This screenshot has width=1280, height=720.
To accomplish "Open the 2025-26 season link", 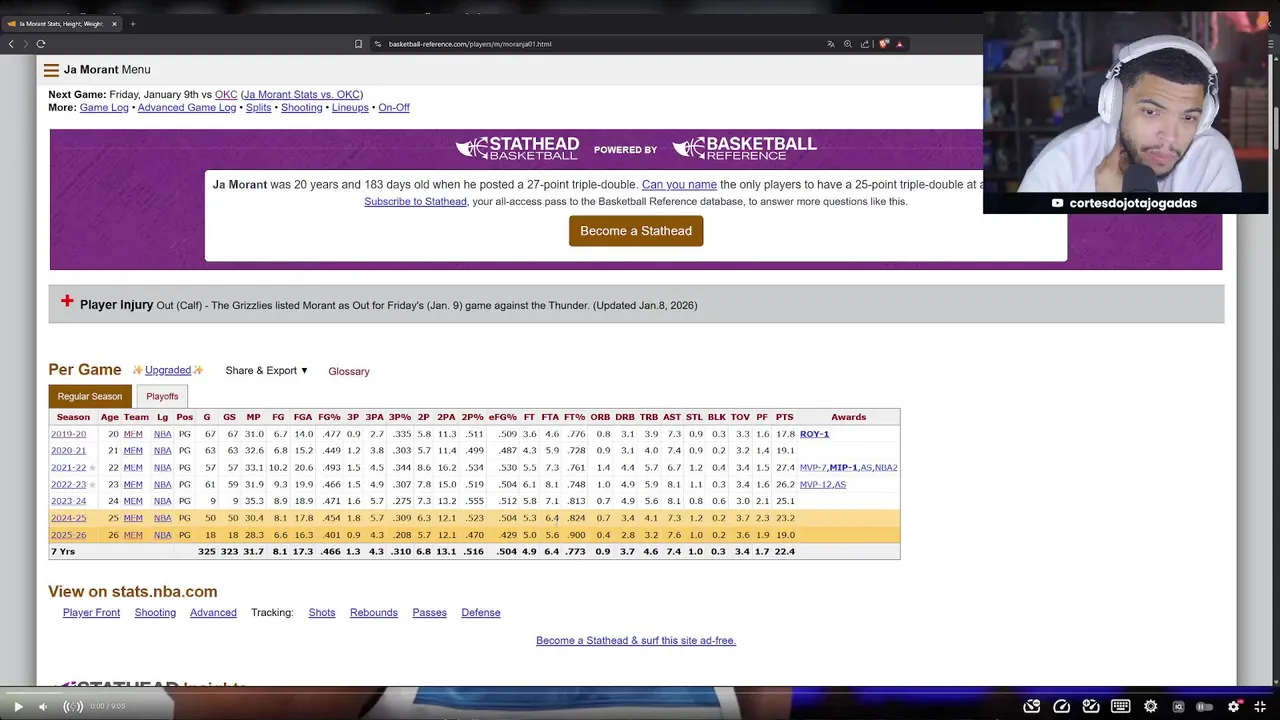I will click(x=69, y=535).
